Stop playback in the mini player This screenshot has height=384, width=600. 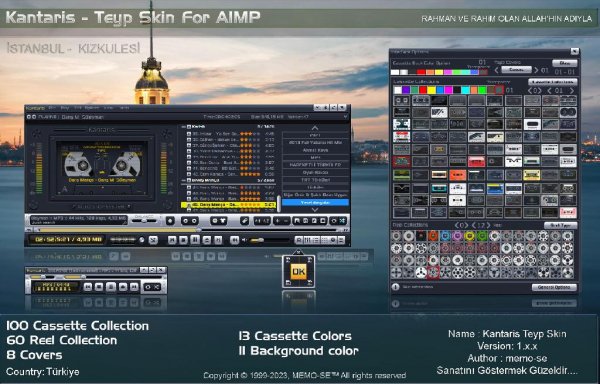tap(99, 286)
